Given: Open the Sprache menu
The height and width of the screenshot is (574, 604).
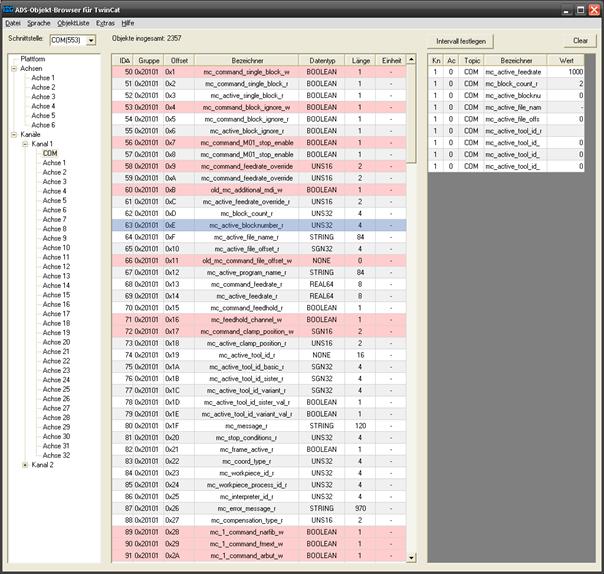Looking at the screenshot, I should (x=39, y=23).
